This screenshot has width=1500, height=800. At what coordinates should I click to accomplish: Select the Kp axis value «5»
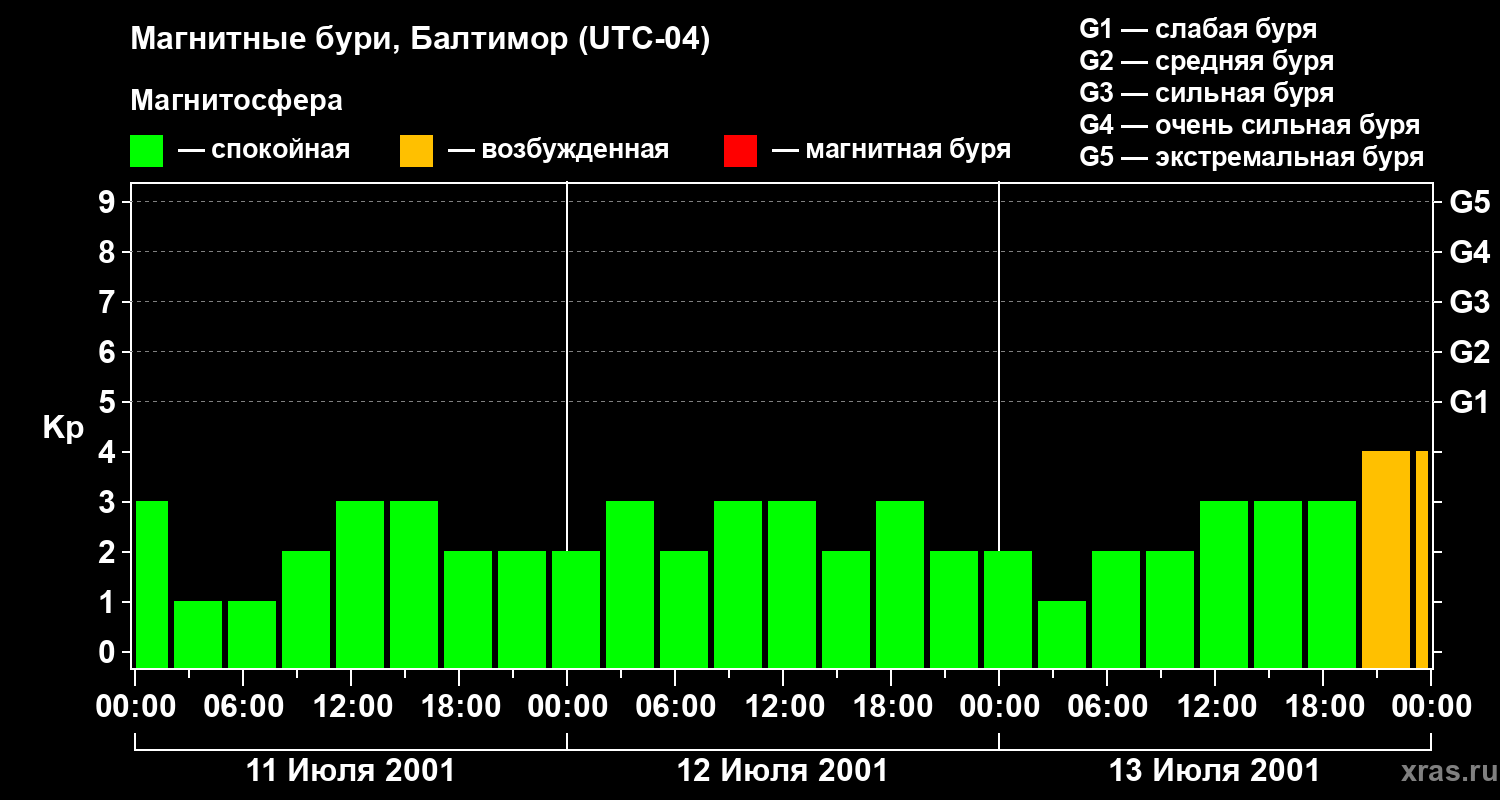[x=109, y=402]
